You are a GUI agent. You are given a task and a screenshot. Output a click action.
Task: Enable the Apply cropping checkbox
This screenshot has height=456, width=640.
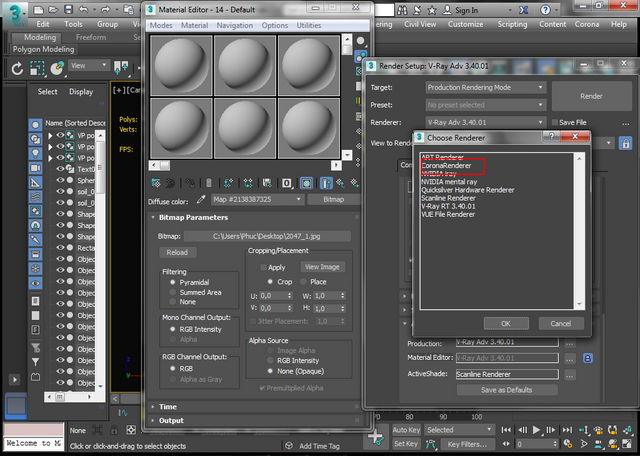click(x=263, y=267)
